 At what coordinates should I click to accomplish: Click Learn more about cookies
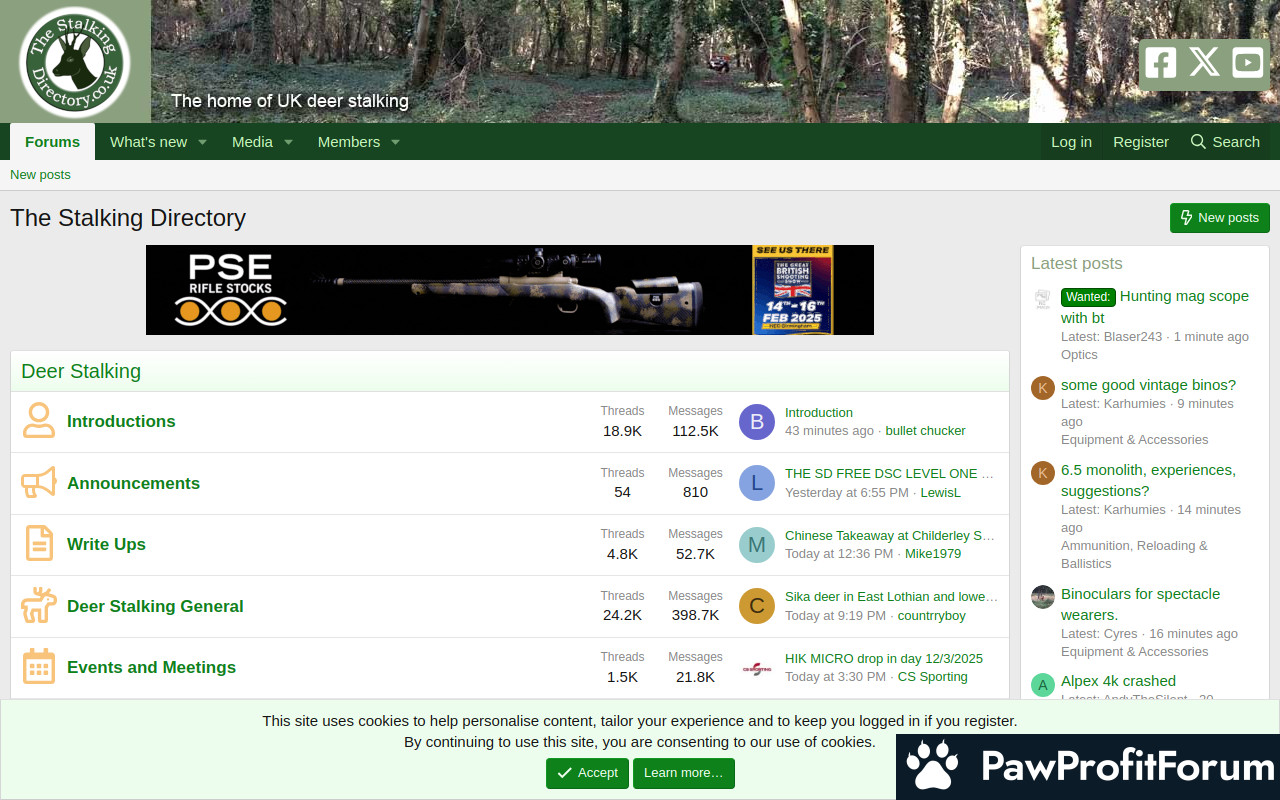[x=683, y=773]
